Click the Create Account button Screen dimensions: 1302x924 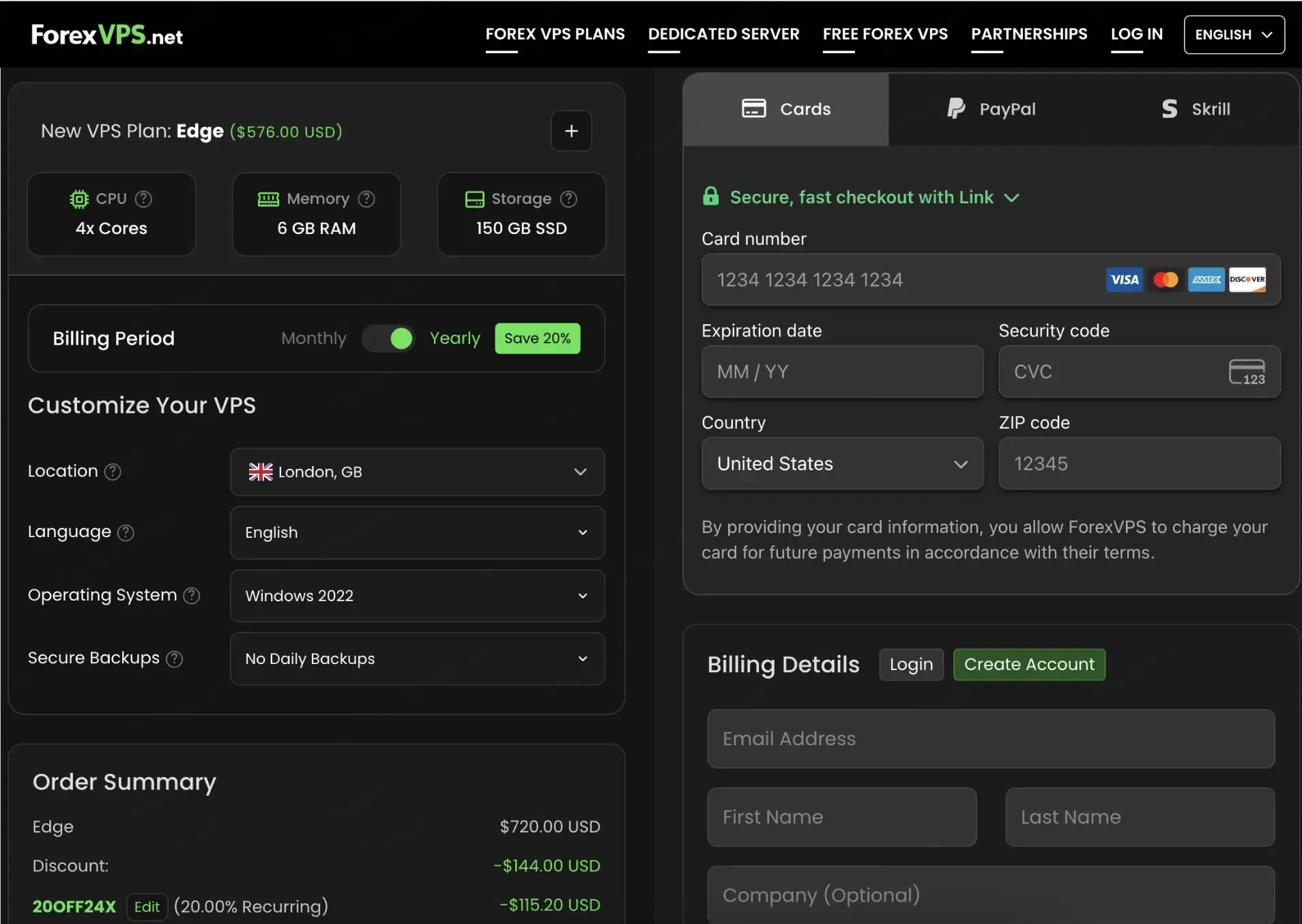[1029, 665]
